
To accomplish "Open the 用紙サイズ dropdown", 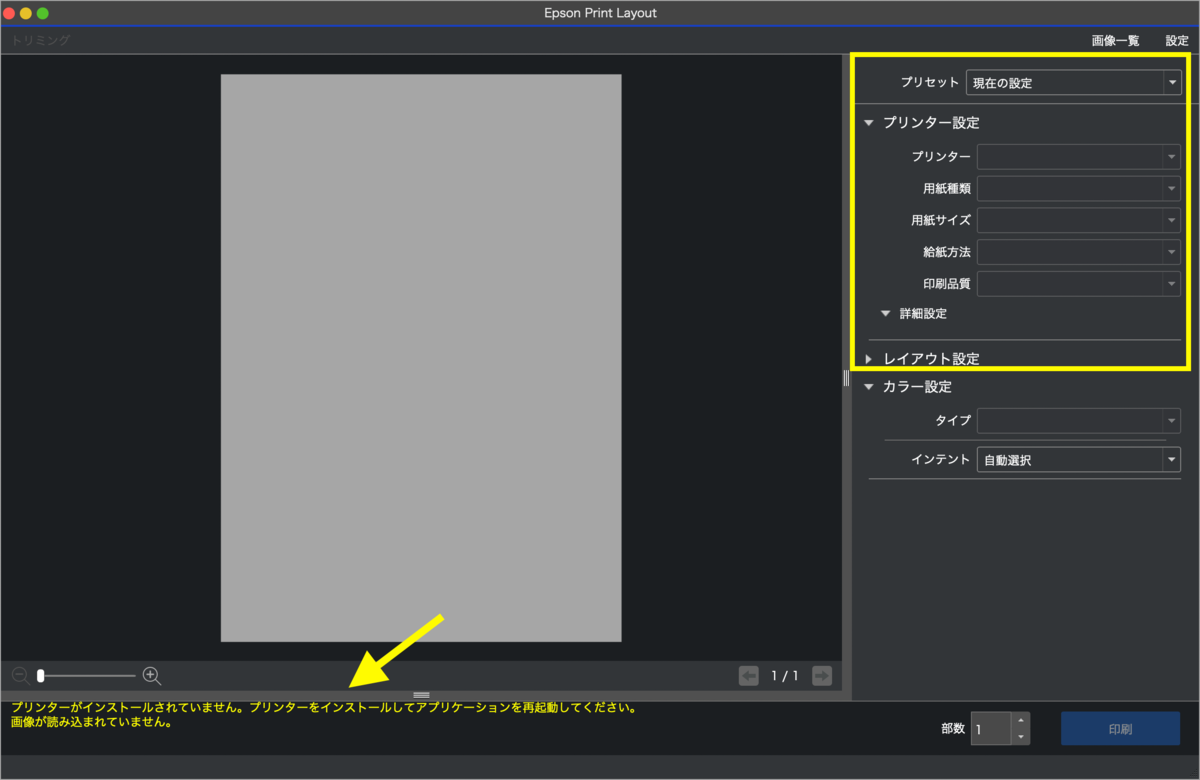I will click(x=1079, y=221).
